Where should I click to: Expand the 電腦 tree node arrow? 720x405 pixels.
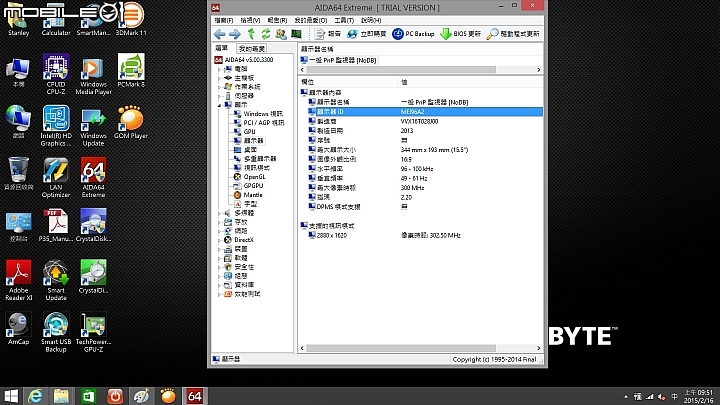[x=219, y=69]
